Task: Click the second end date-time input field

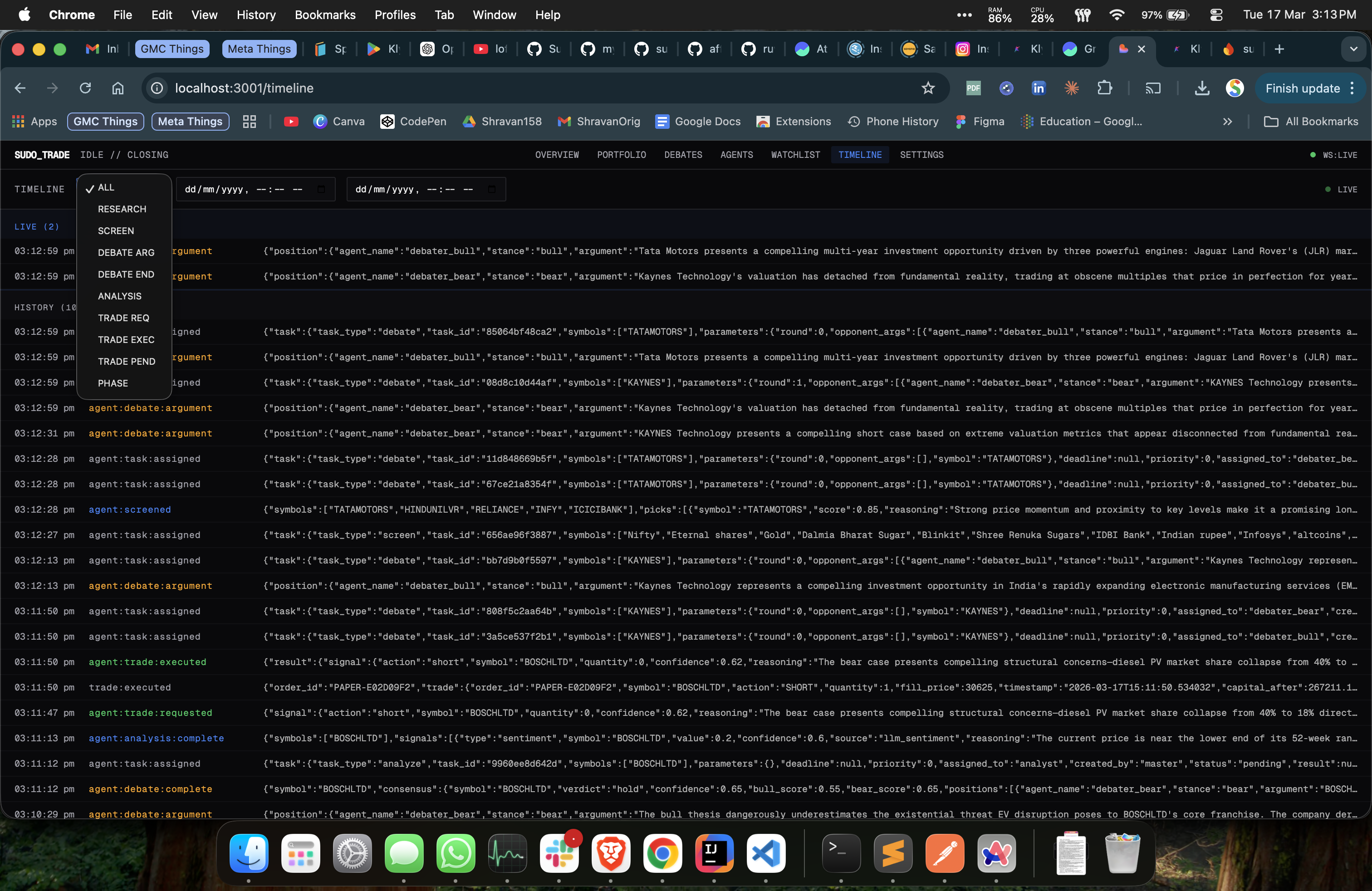Action: pyautogui.click(x=426, y=190)
